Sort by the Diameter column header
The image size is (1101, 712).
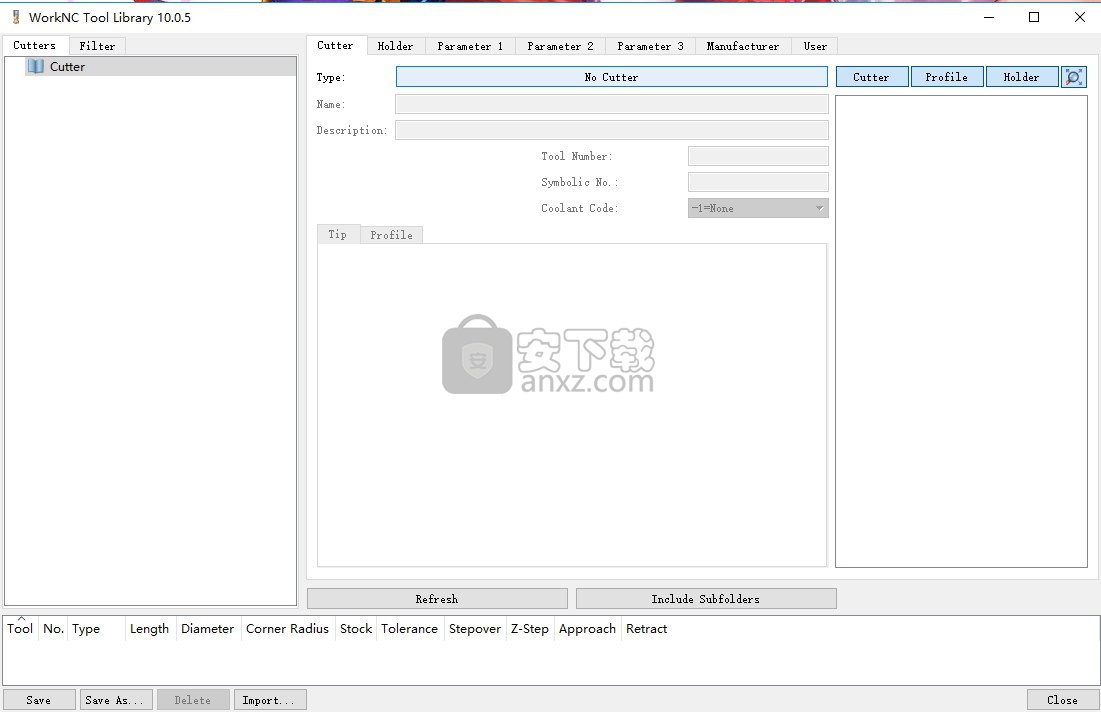pos(208,629)
